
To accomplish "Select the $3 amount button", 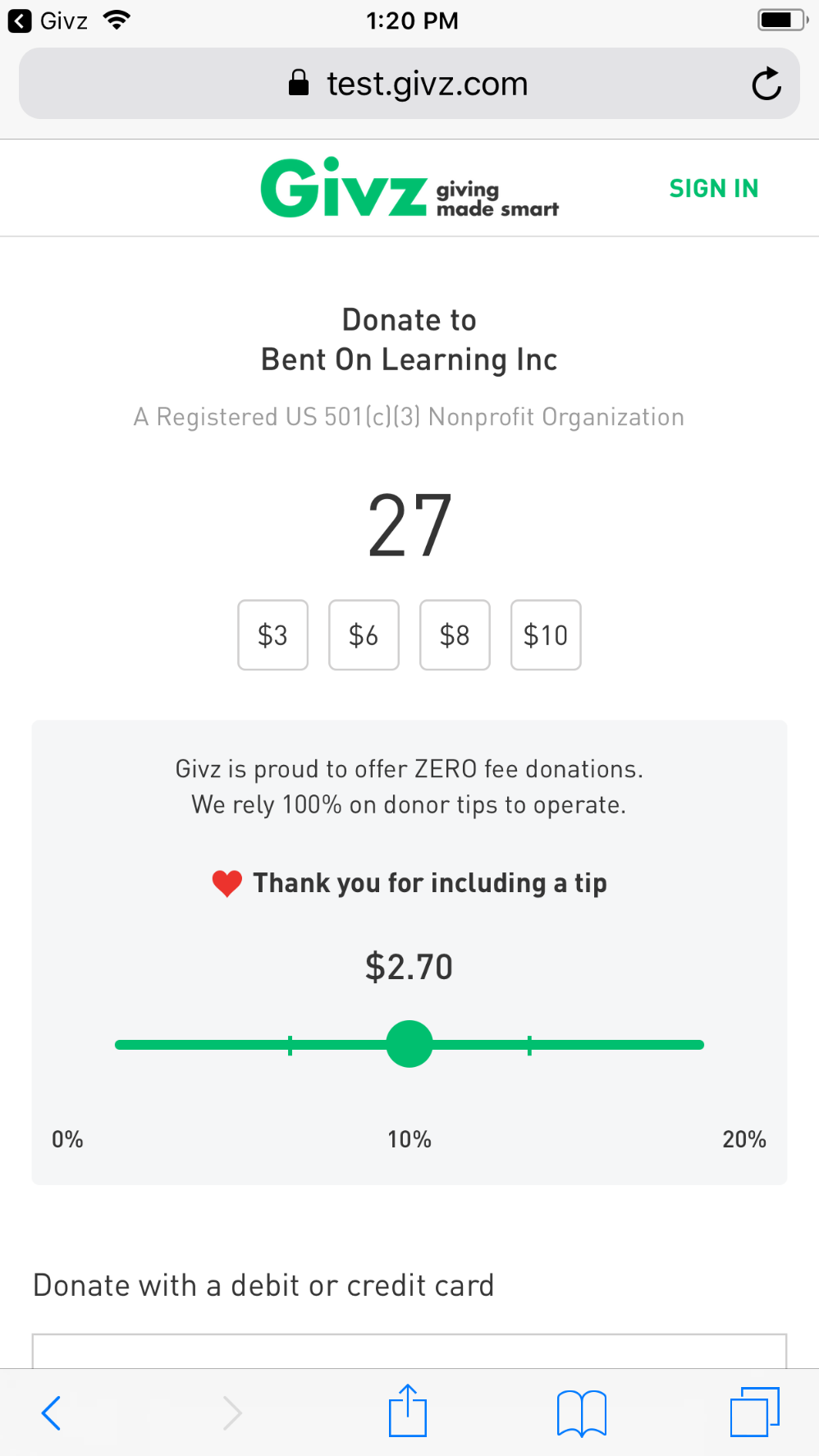I will (x=273, y=635).
